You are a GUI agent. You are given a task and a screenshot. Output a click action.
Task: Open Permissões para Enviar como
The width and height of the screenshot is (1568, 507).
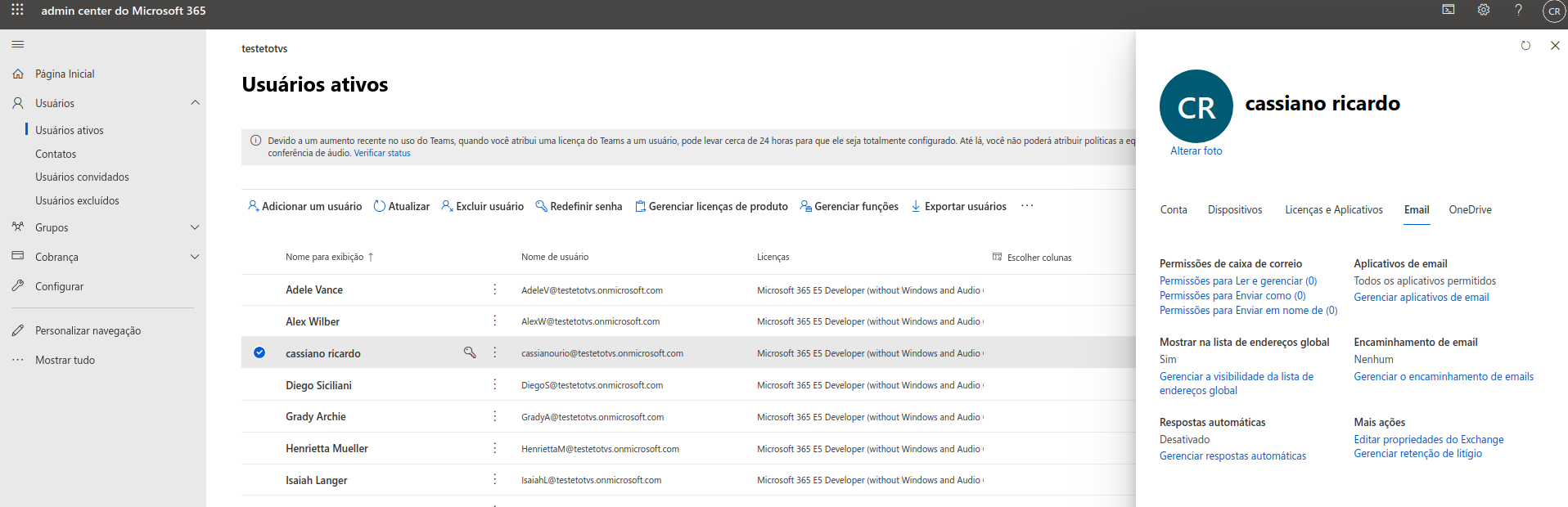pos(1232,295)
